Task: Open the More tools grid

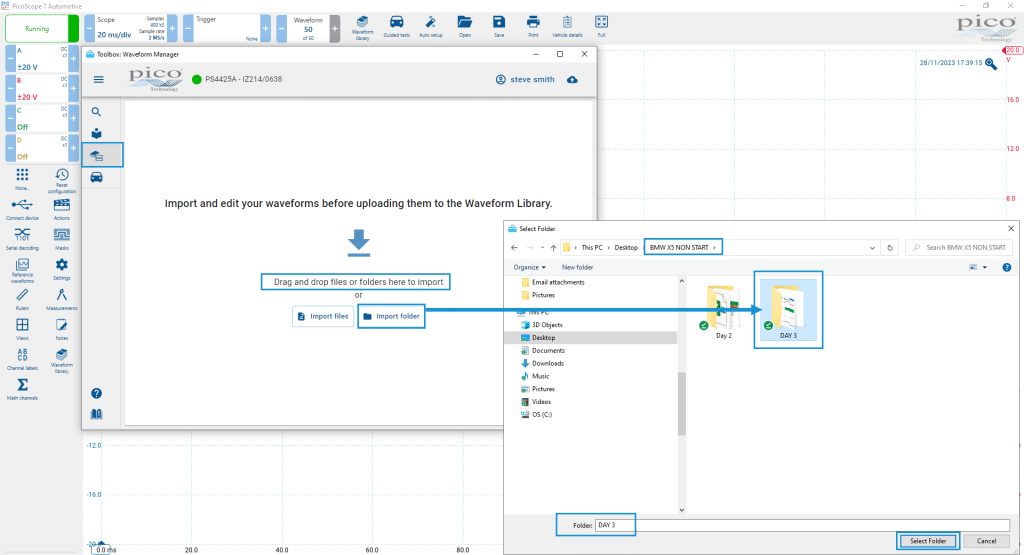Action: [22, 179]
